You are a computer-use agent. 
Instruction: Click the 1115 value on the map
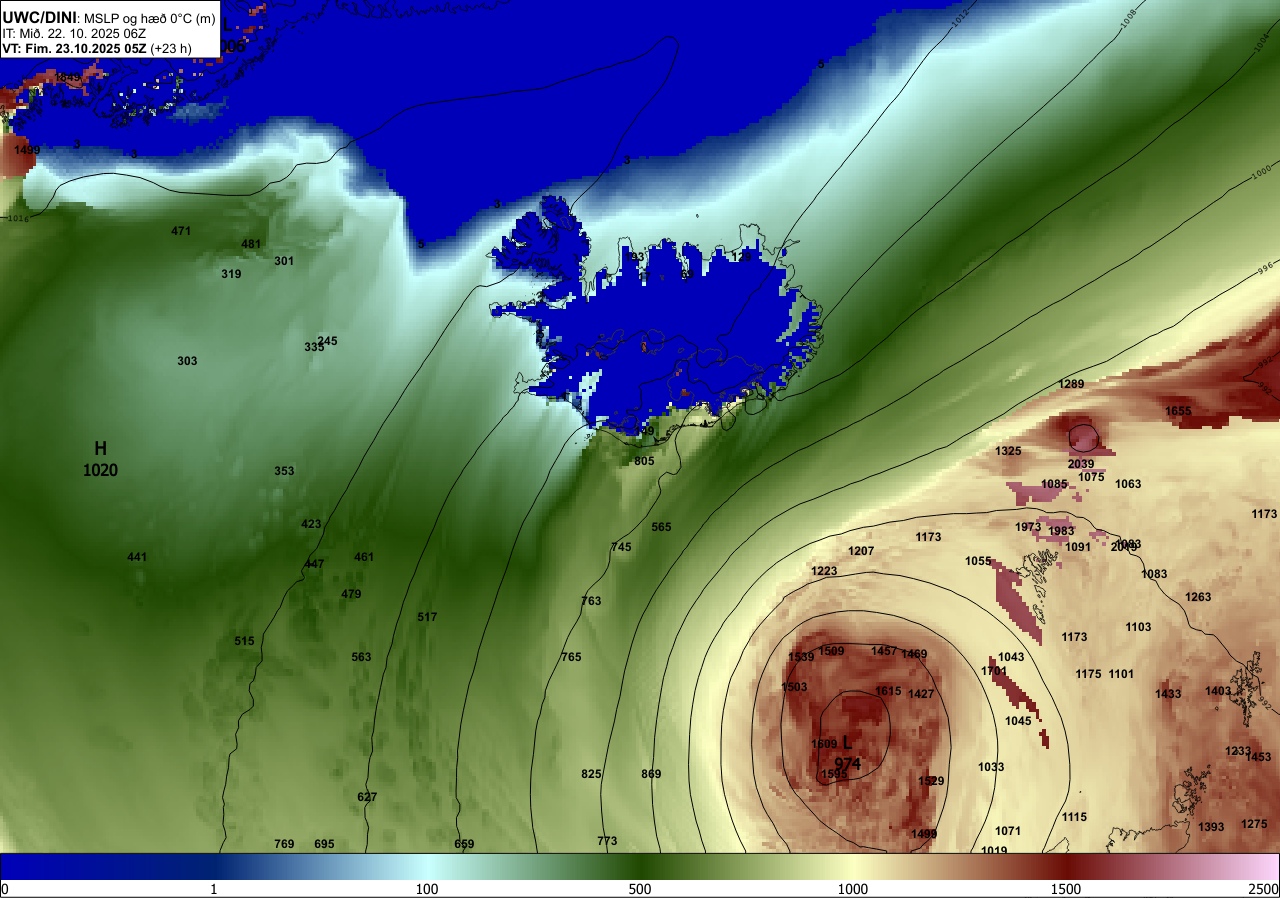pos(1074,817)
